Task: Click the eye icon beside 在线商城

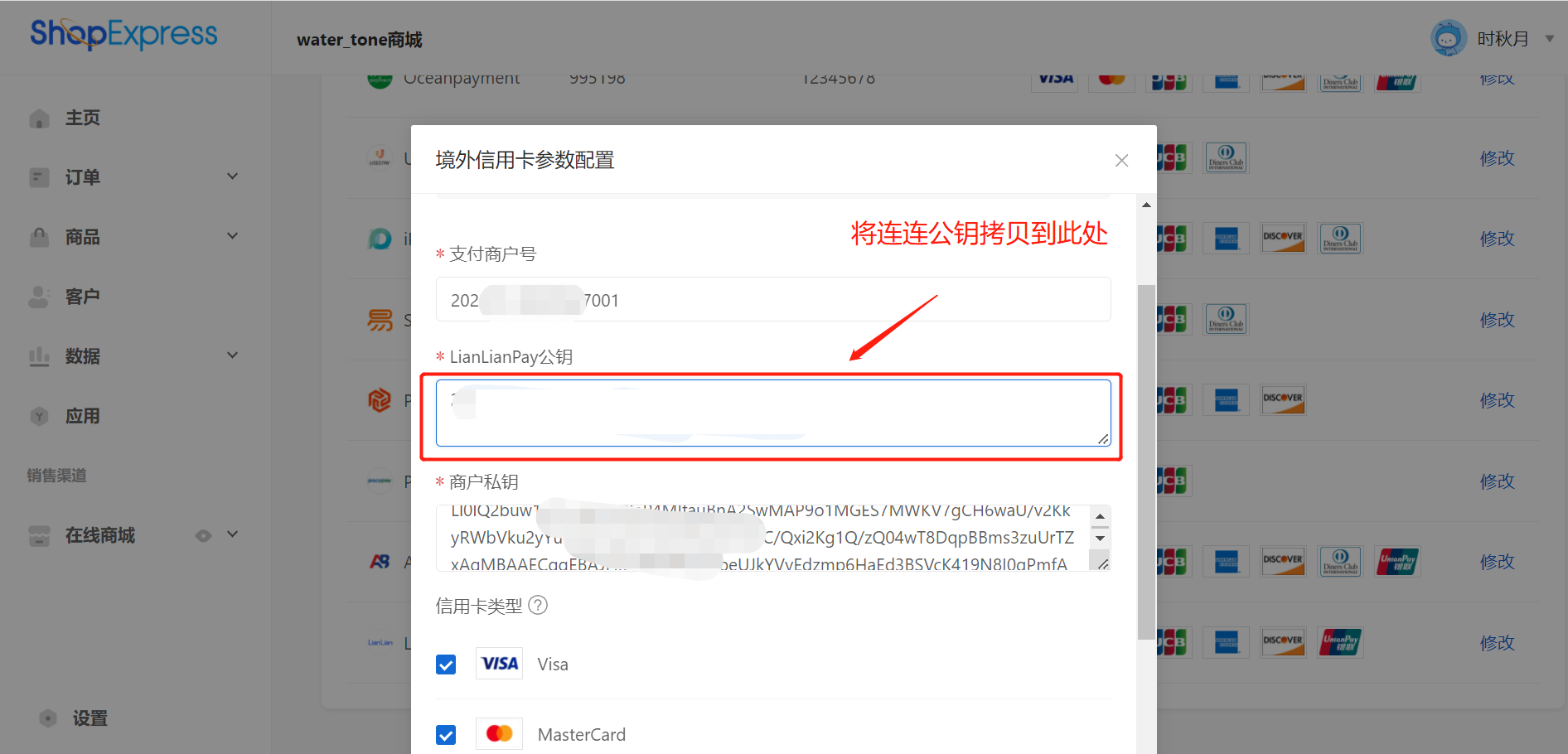Action: 203,536
